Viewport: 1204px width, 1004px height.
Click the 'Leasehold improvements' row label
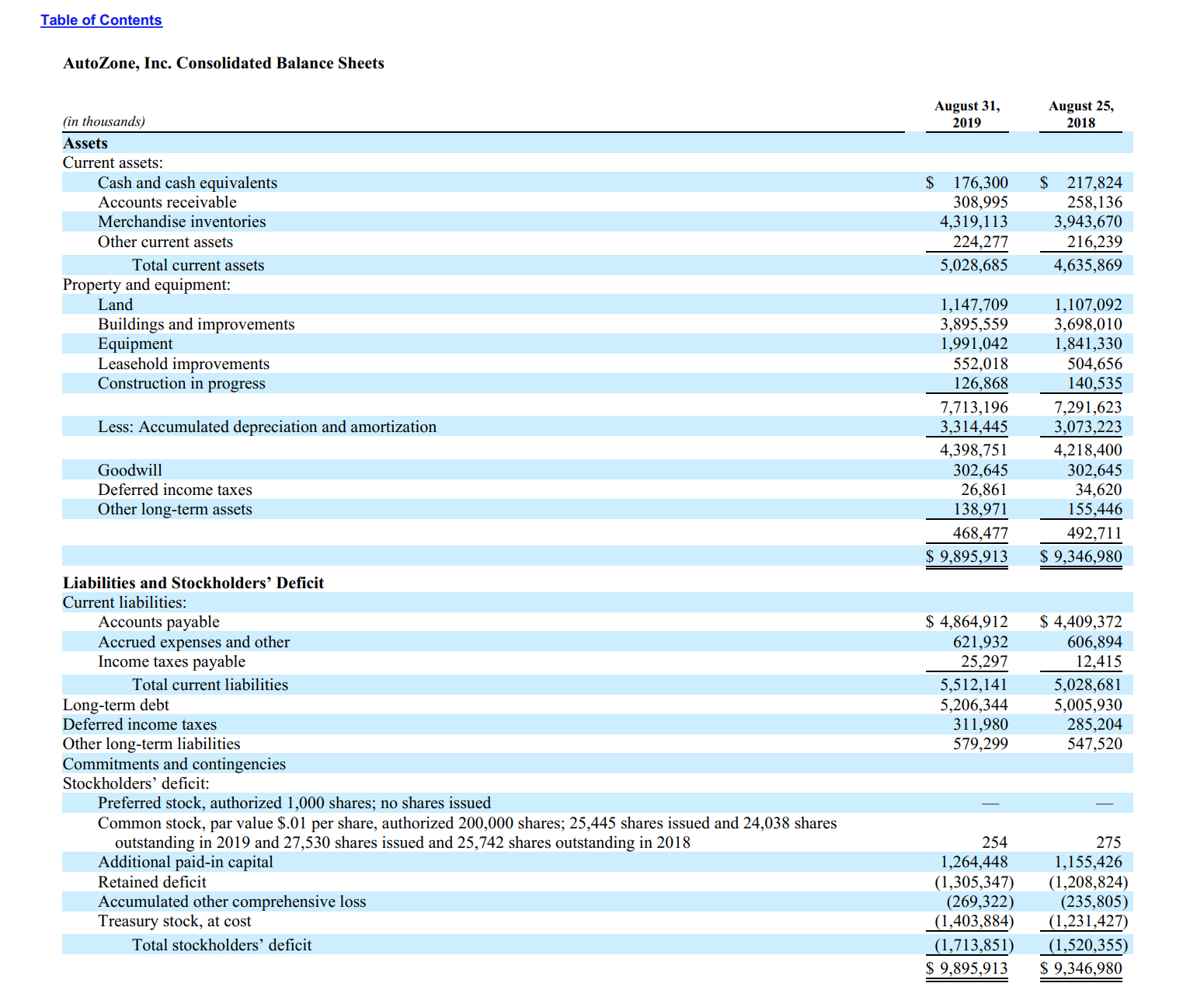pos(184,364)
